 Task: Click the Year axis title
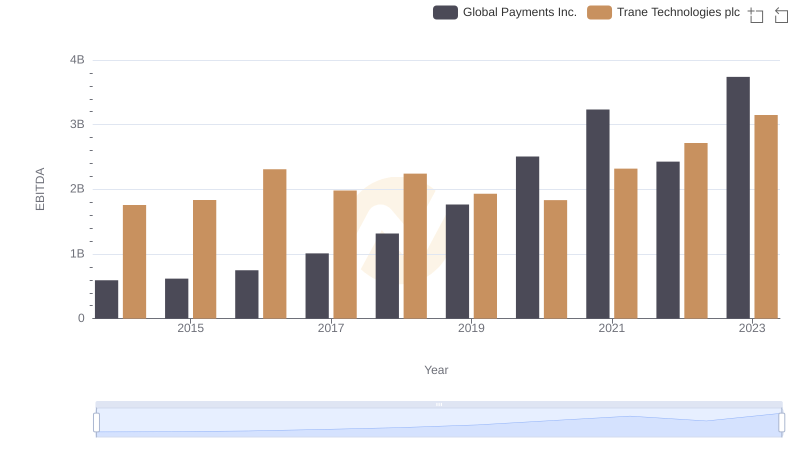pos(436,370)
